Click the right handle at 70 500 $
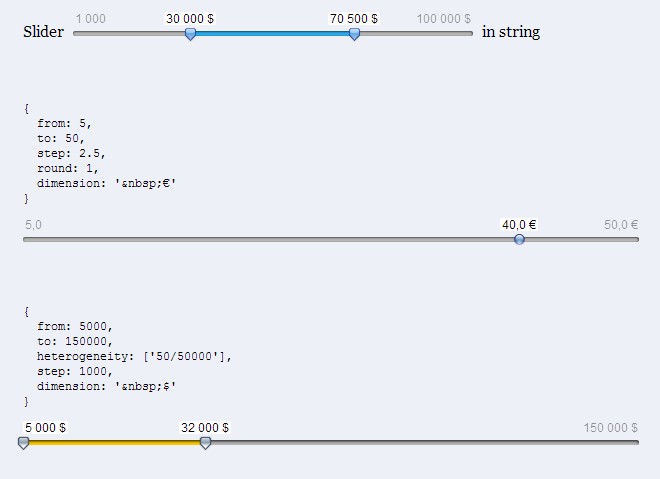This screenshot has height=479, width=660. [354, 34]
